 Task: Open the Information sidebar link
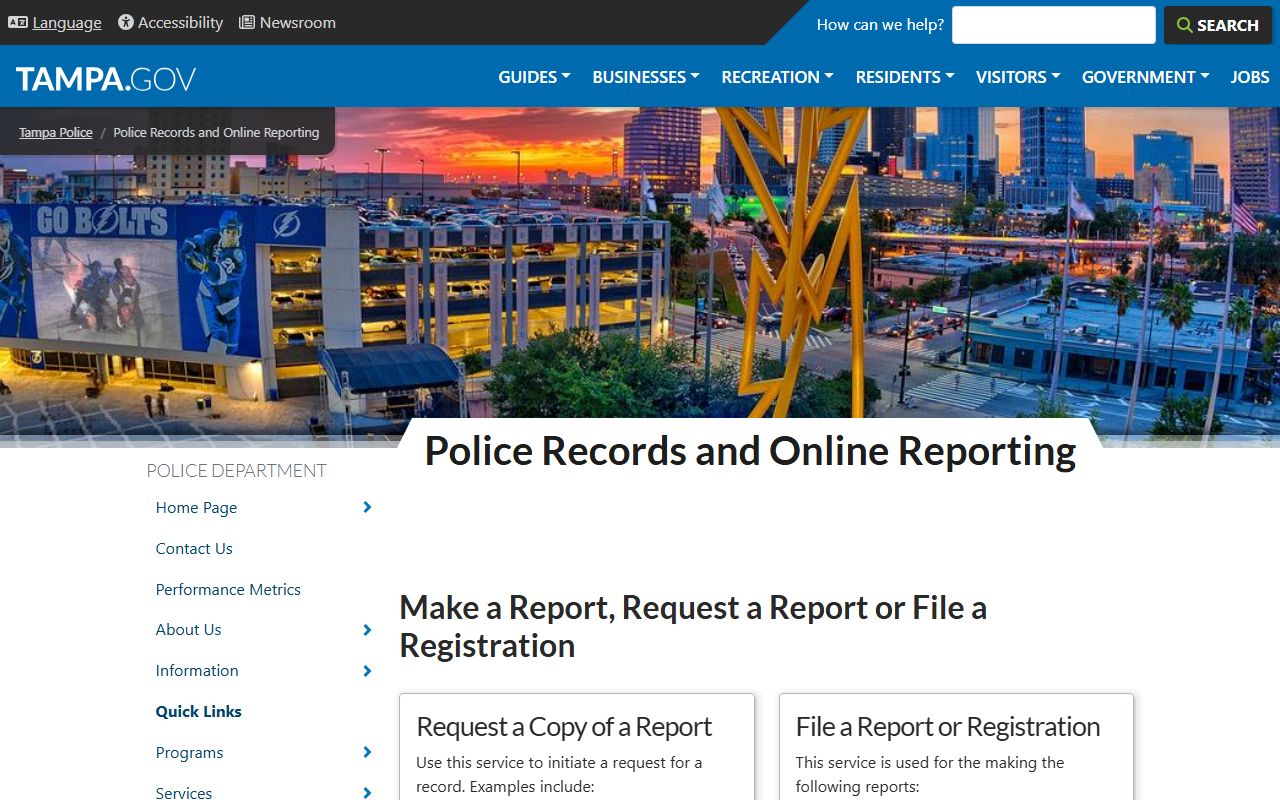(x=197, y=671)
